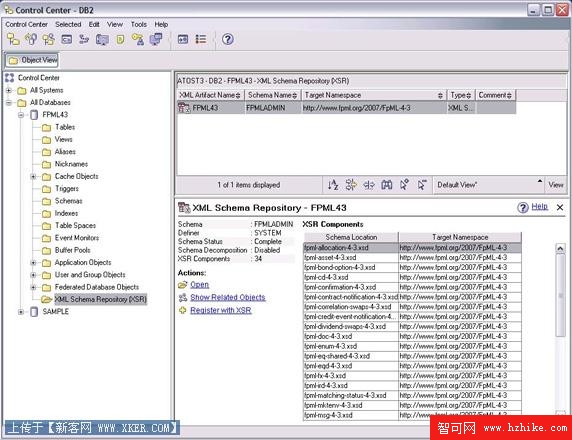Screen dimensions: 572x440
Task: Click the binoculars find icon
Action: [x=387, y=185]
